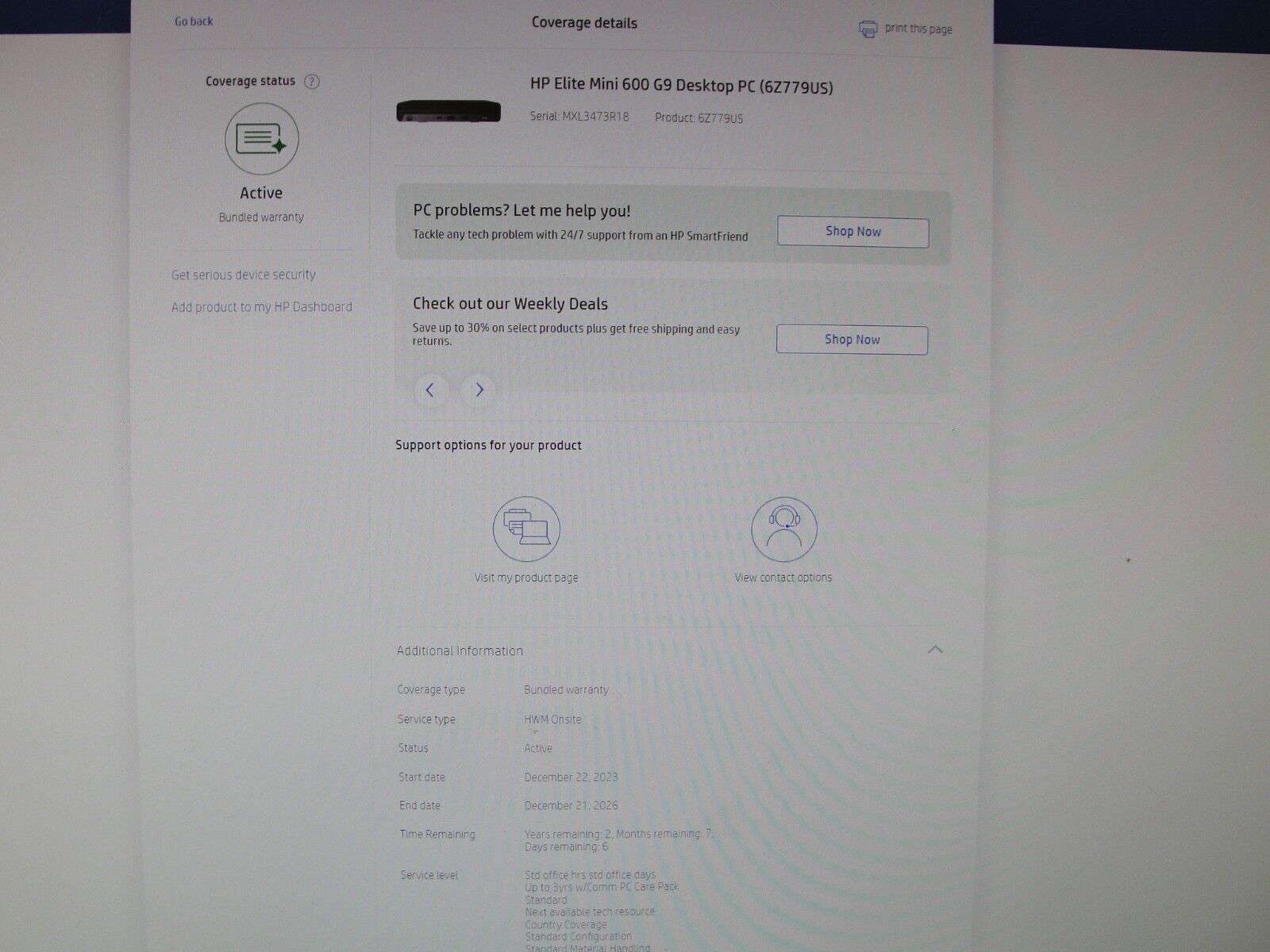The image size is (1270, 952).
Task: Click the Coverage type Bundled warranty value
Action: coord(566,690)
